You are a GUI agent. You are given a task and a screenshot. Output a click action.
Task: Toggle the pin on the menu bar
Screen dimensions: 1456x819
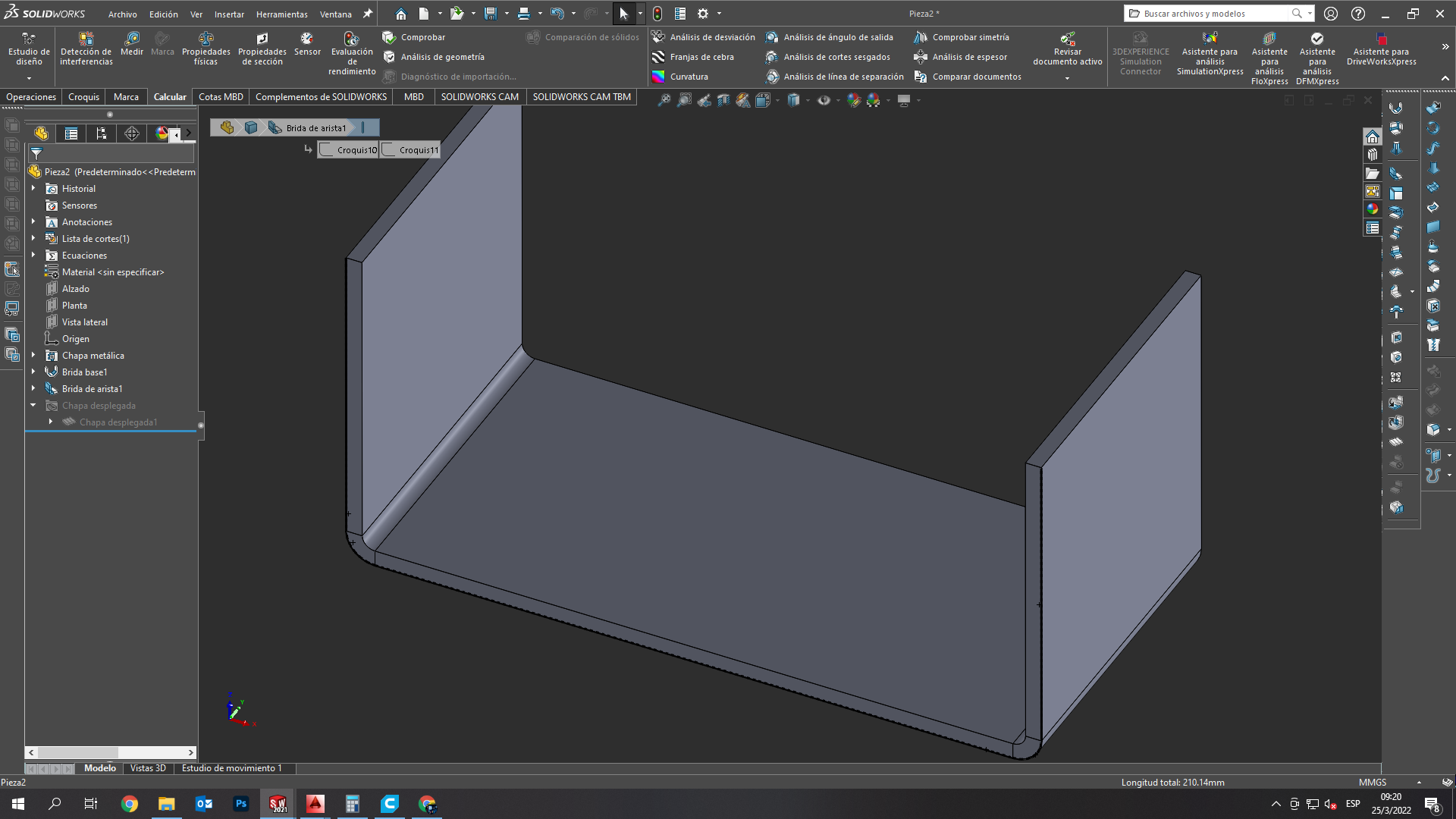(x=368, y=14)
